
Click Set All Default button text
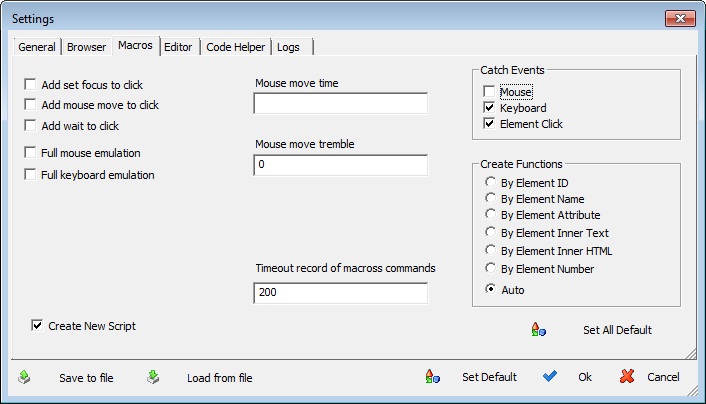[x=617, y=330]
